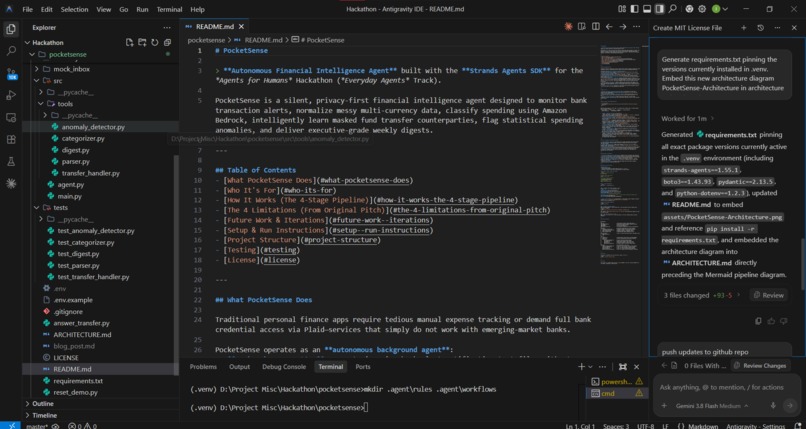The width and height of the screenshot is (806, 429).
Task: Close the README.md editor tab
Action: pyautogui.click(x=242, y=26)
